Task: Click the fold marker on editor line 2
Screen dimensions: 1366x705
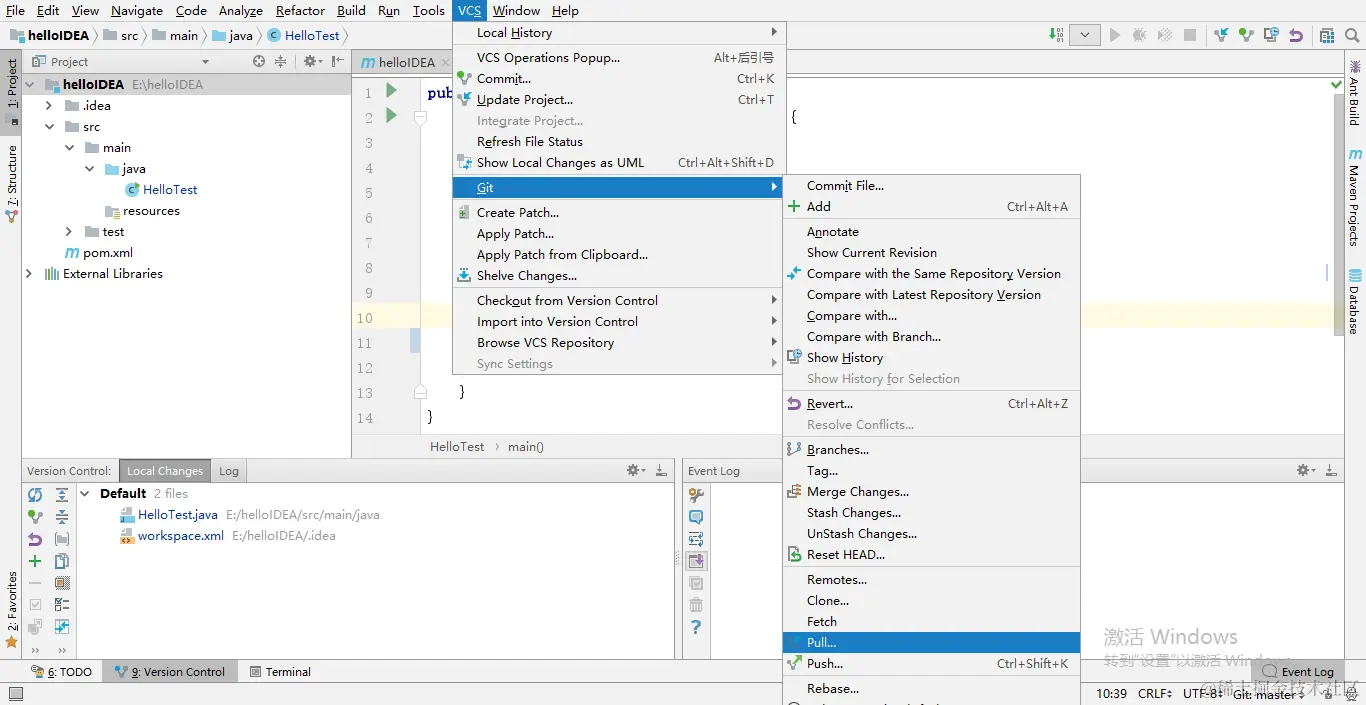Action: (421, 117)
